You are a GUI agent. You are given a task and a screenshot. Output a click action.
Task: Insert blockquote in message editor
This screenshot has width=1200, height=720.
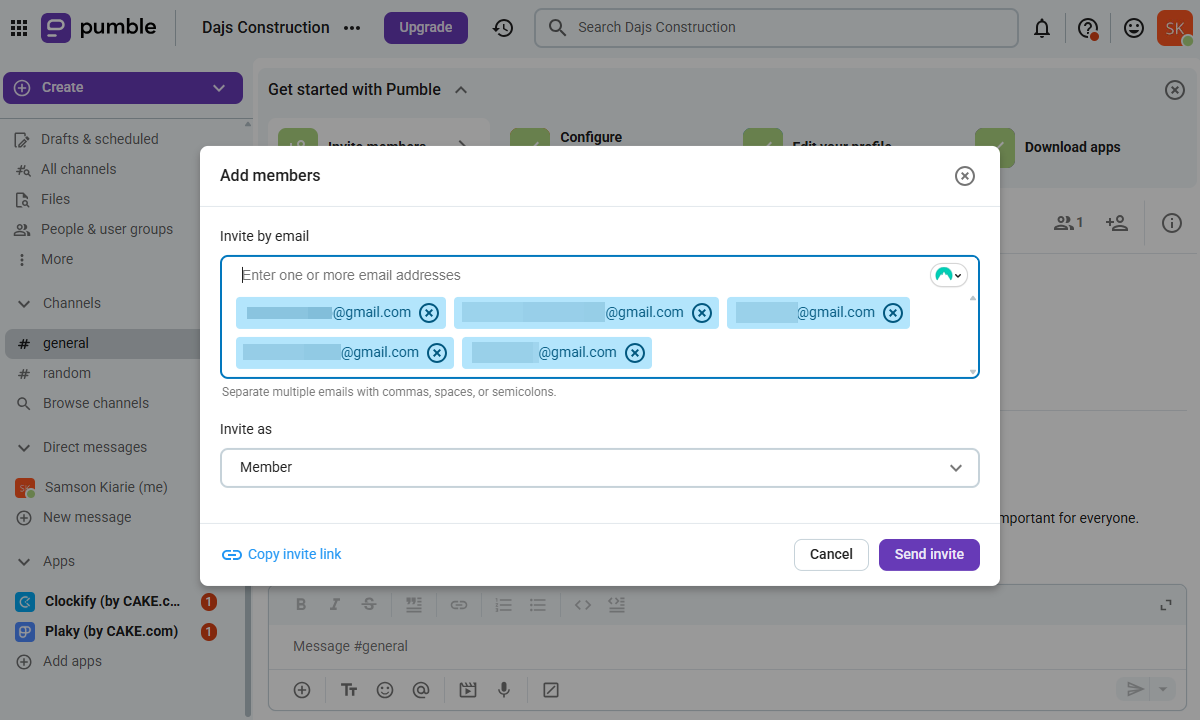[413, 605]
